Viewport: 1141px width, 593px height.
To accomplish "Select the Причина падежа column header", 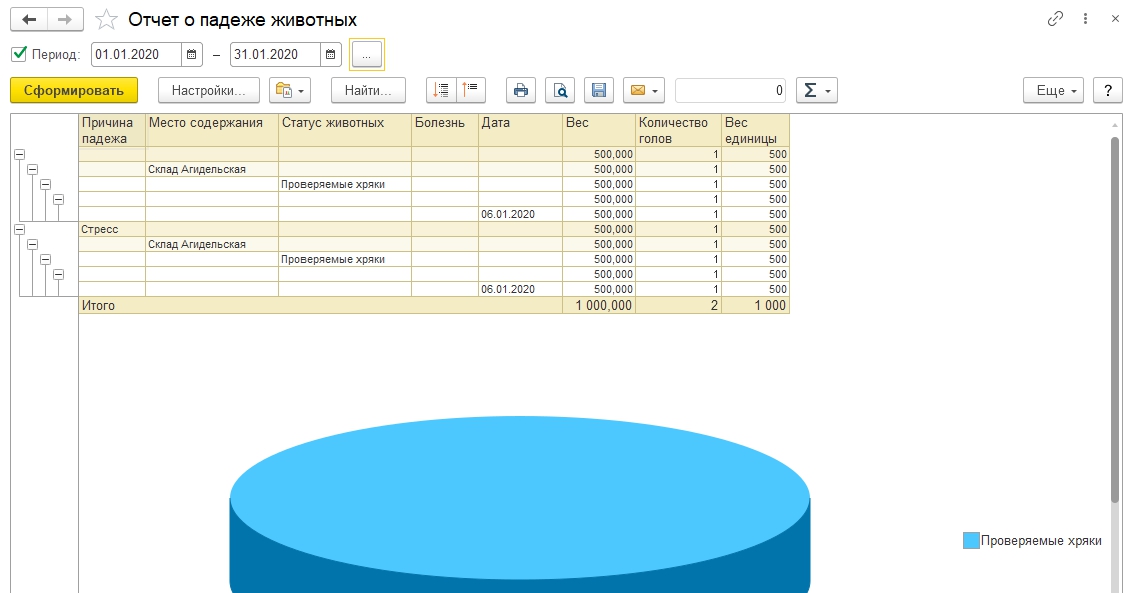I will click(x=112, y=130).
